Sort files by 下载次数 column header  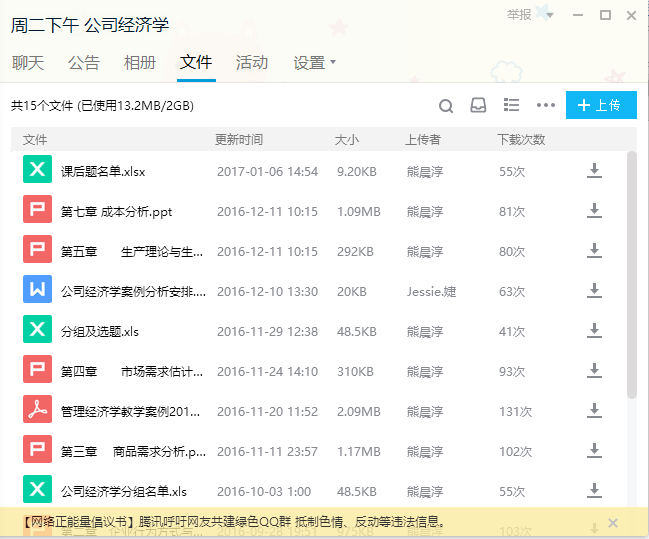521,140
